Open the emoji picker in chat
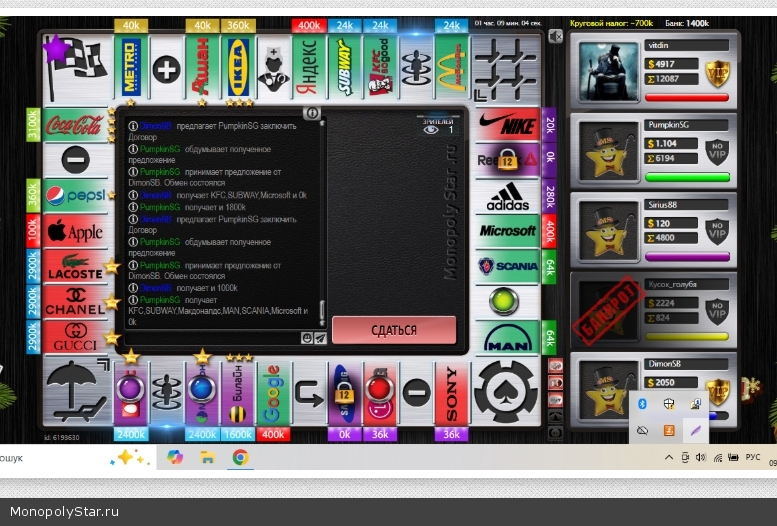 pos(307,338)
